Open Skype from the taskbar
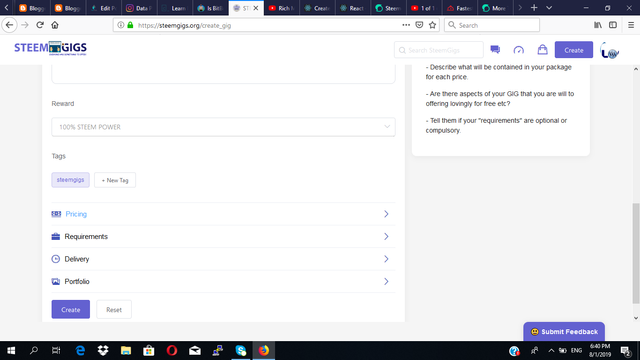This screenshot has height=360, width=640. pos(241,350)
